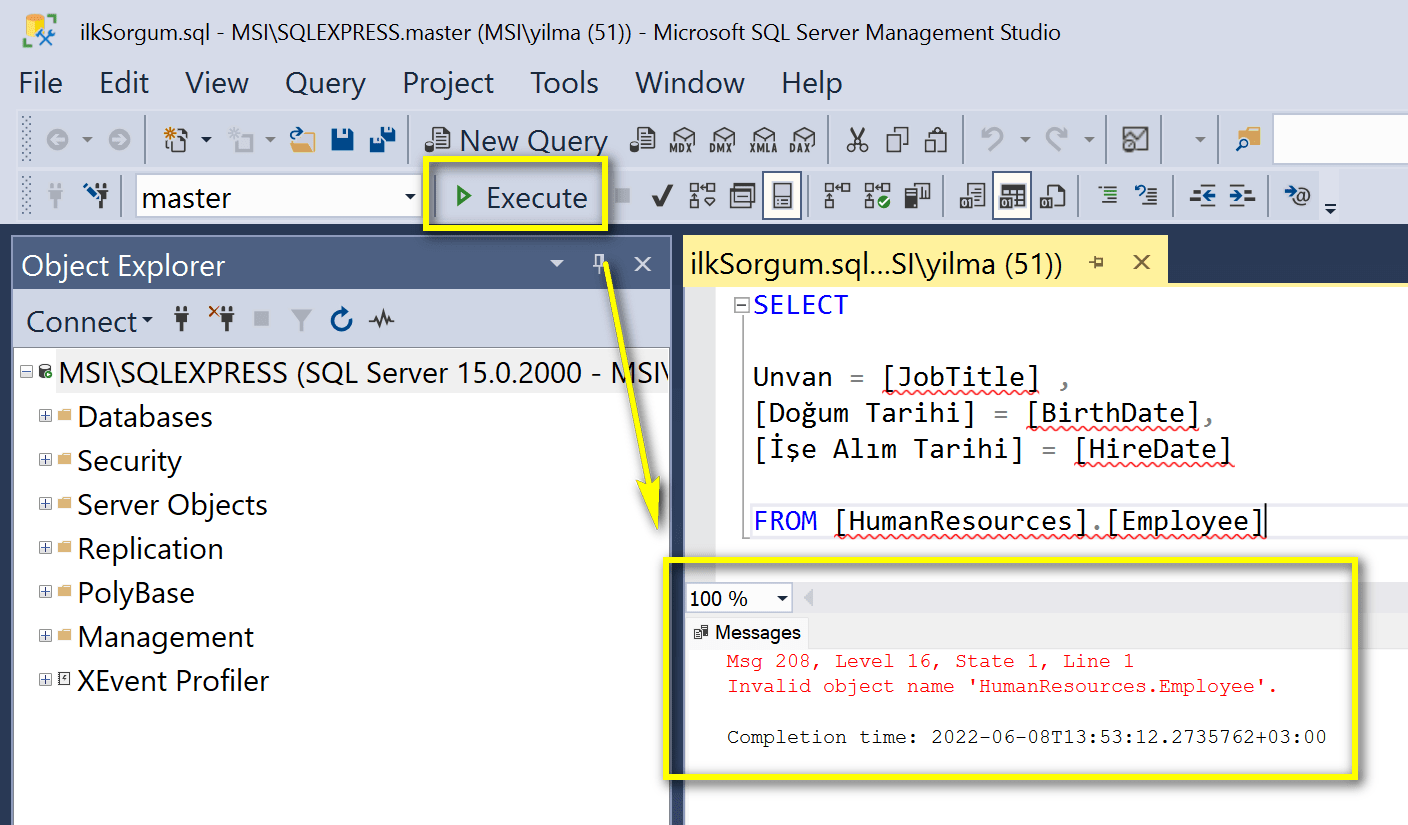Select Results to Text mode
Viewport: 1408px width, 825px height.
click(x=972, y=197)
